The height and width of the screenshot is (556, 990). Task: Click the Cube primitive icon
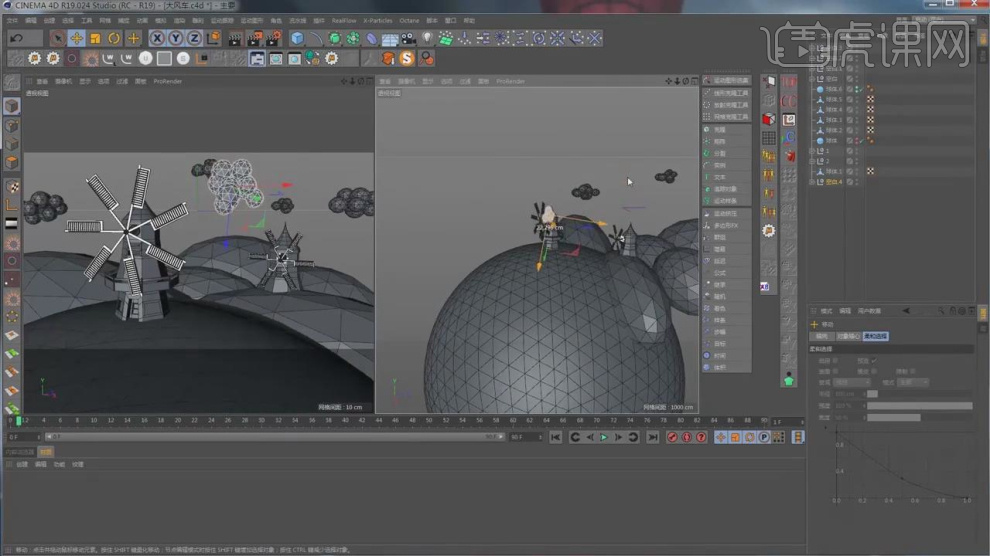pyautogui.click(x=297, y=38)
